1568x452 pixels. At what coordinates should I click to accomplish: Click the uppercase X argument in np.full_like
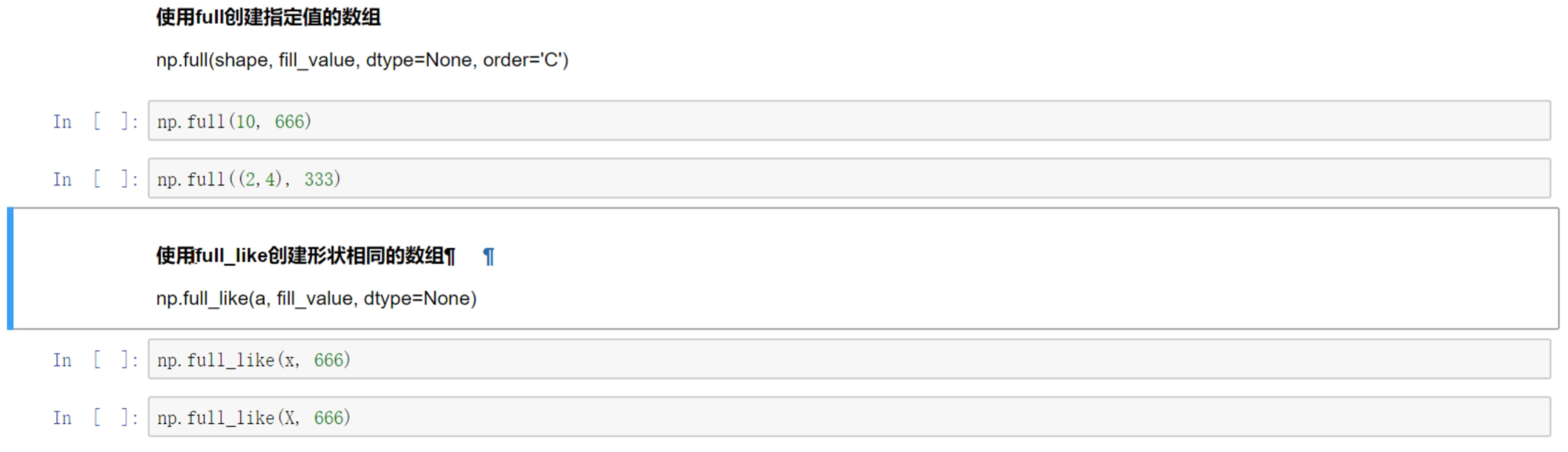[x=290, y=418]
